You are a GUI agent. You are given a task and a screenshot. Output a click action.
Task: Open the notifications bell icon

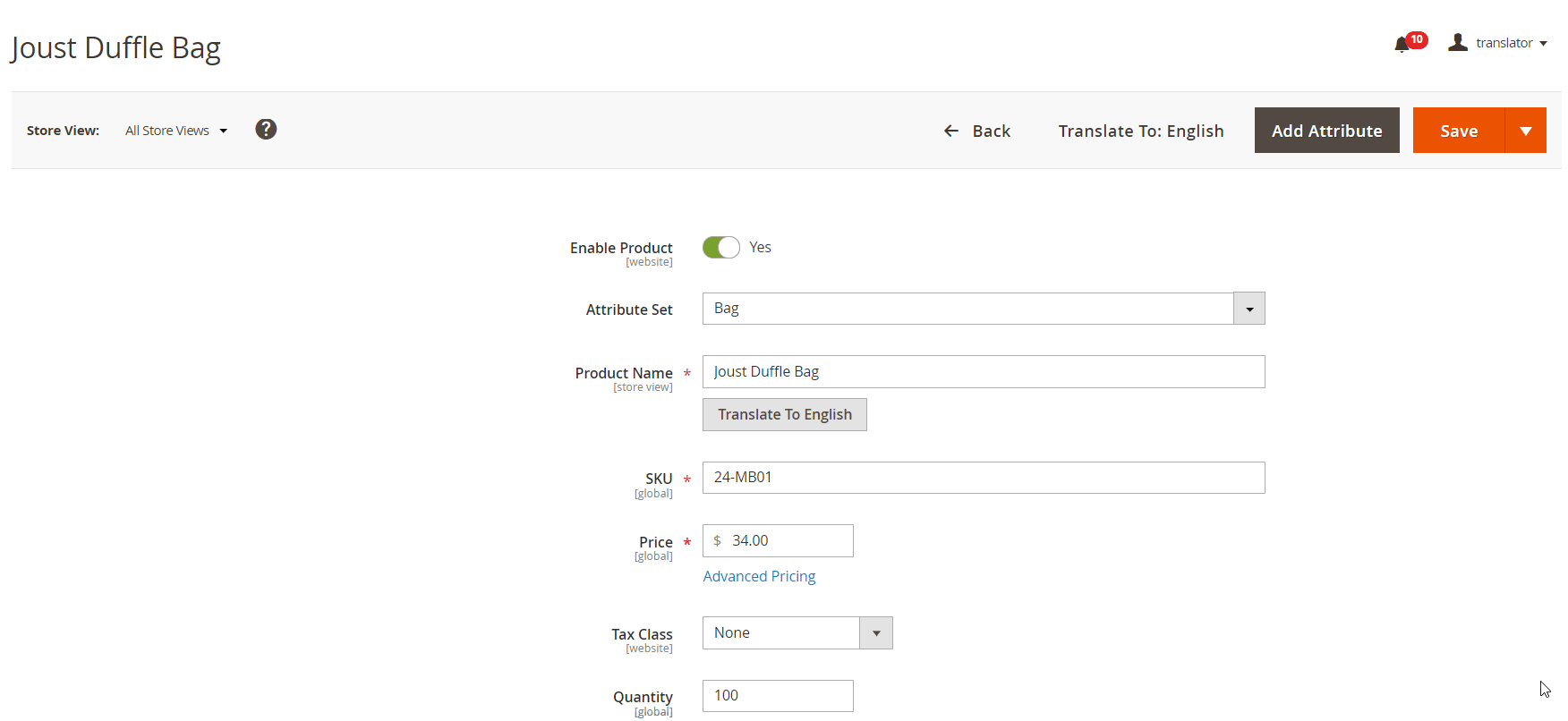pyautogui.click(x=1402, y=45)
